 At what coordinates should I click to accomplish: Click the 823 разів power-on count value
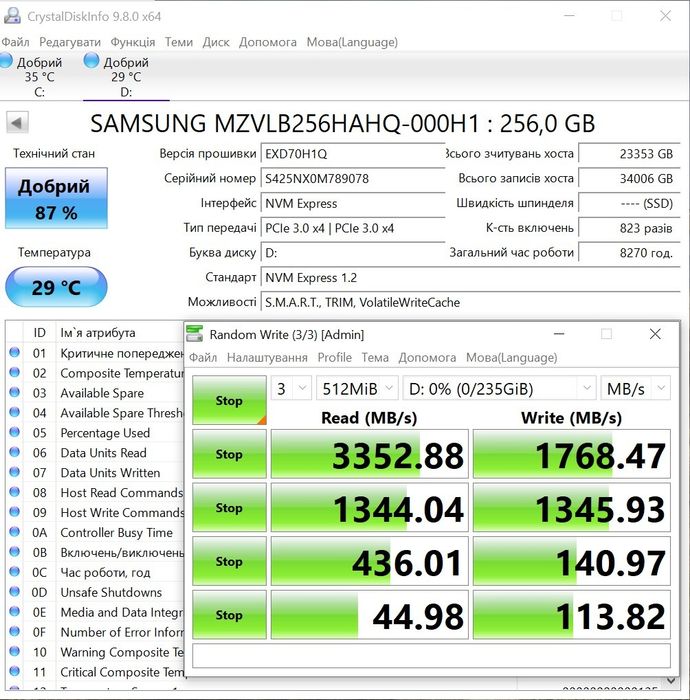click(x=629, y=228)
